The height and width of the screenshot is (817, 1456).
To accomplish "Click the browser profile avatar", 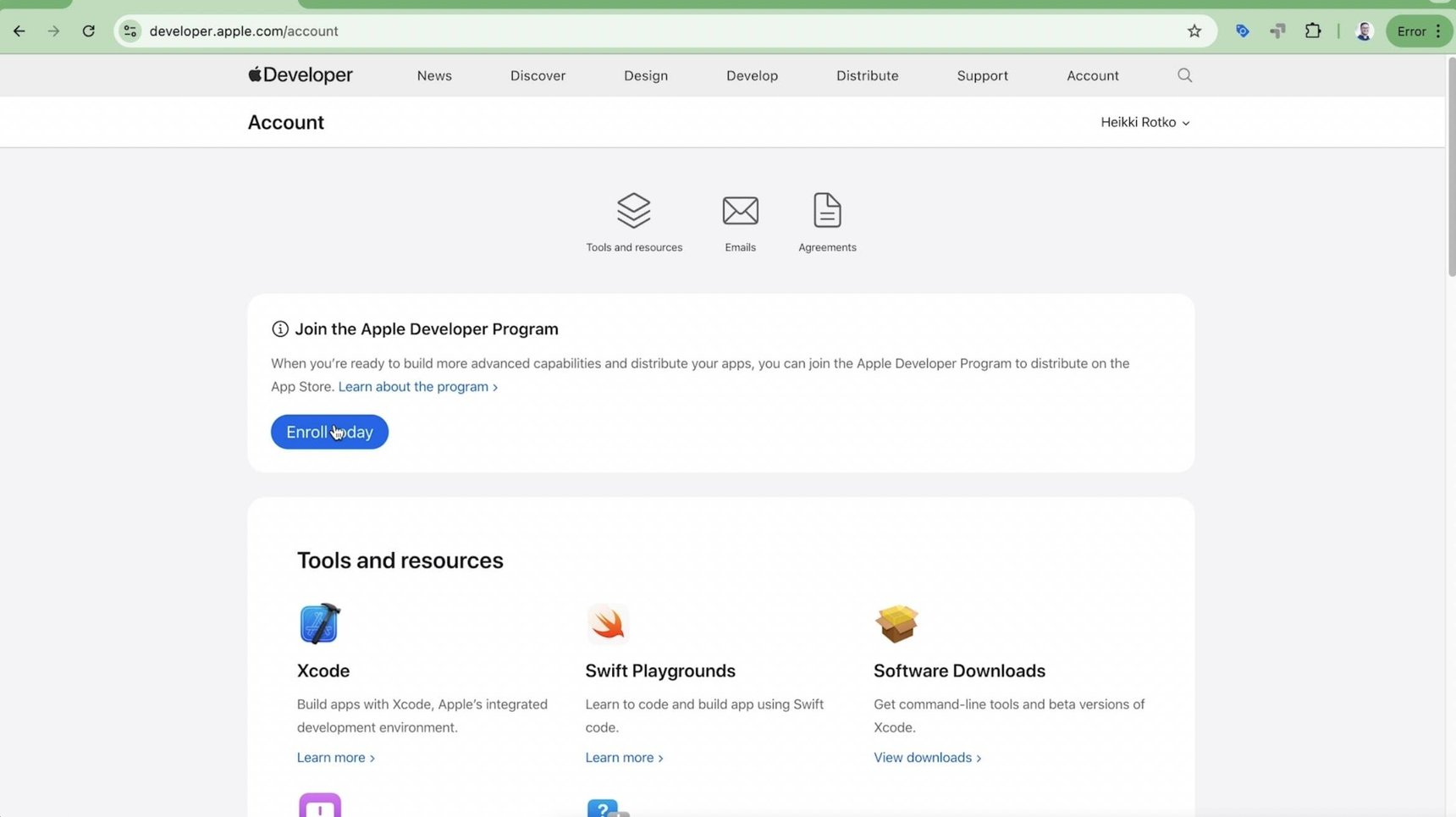I will pos(1364,30).
